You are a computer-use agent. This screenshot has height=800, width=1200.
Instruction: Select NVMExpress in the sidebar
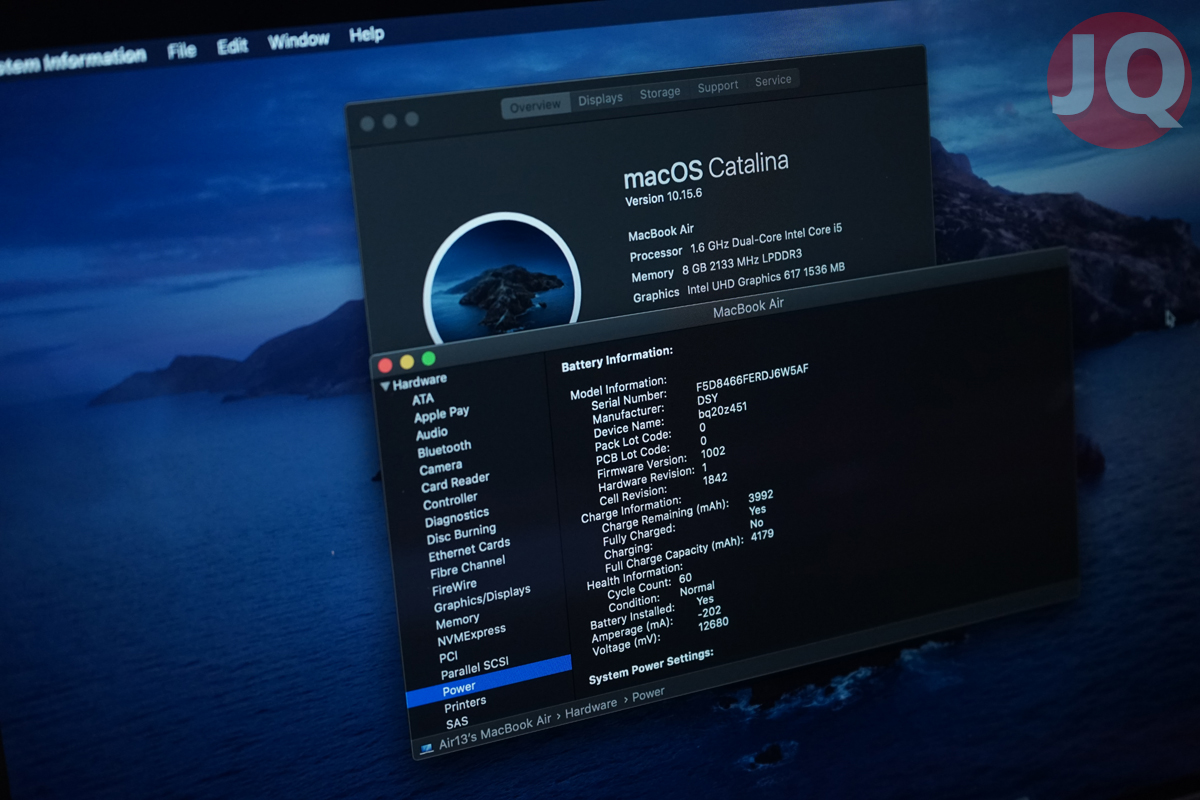click(x=471, y=634)
